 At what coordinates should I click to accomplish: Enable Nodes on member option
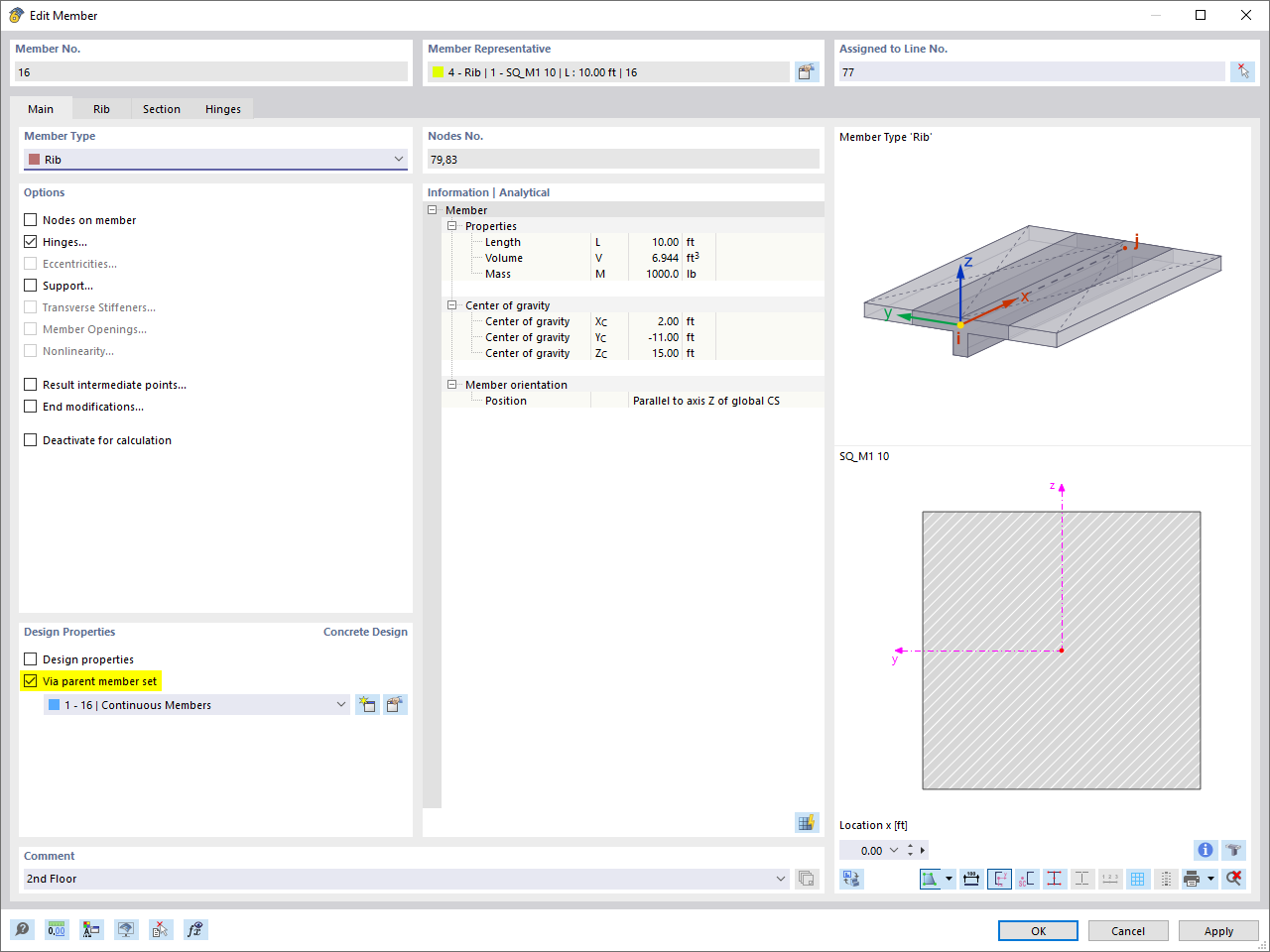31,220
